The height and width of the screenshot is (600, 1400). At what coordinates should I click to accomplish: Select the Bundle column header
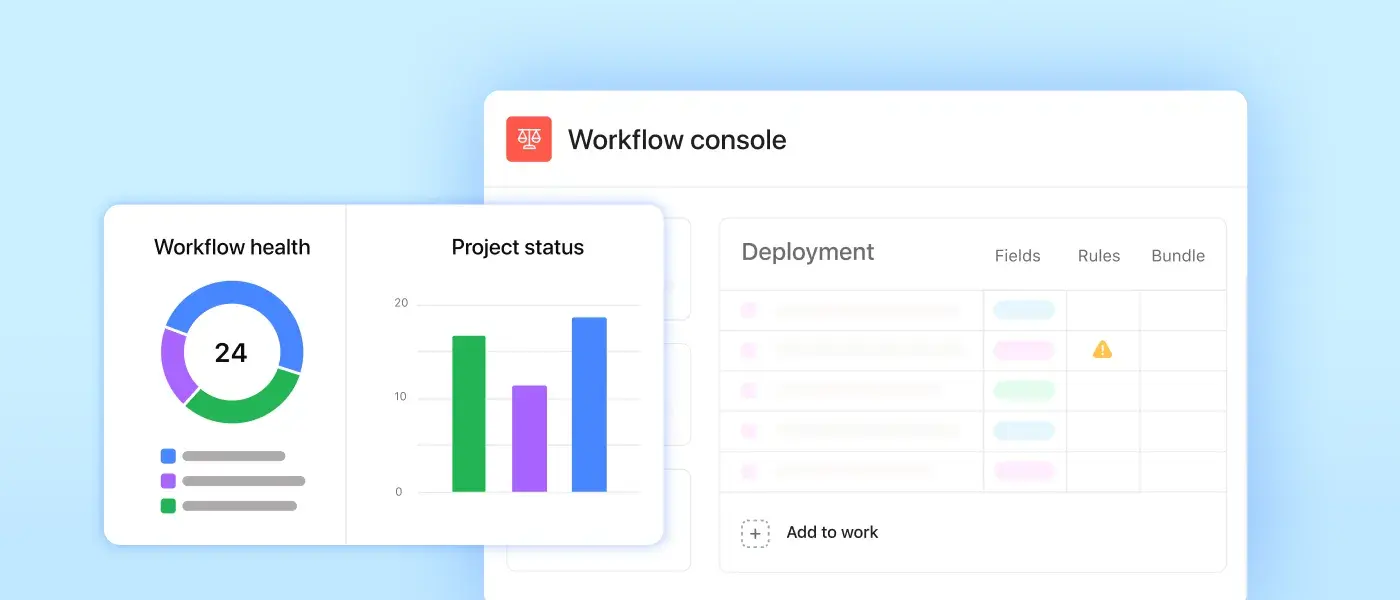[x=1178, y=256]
